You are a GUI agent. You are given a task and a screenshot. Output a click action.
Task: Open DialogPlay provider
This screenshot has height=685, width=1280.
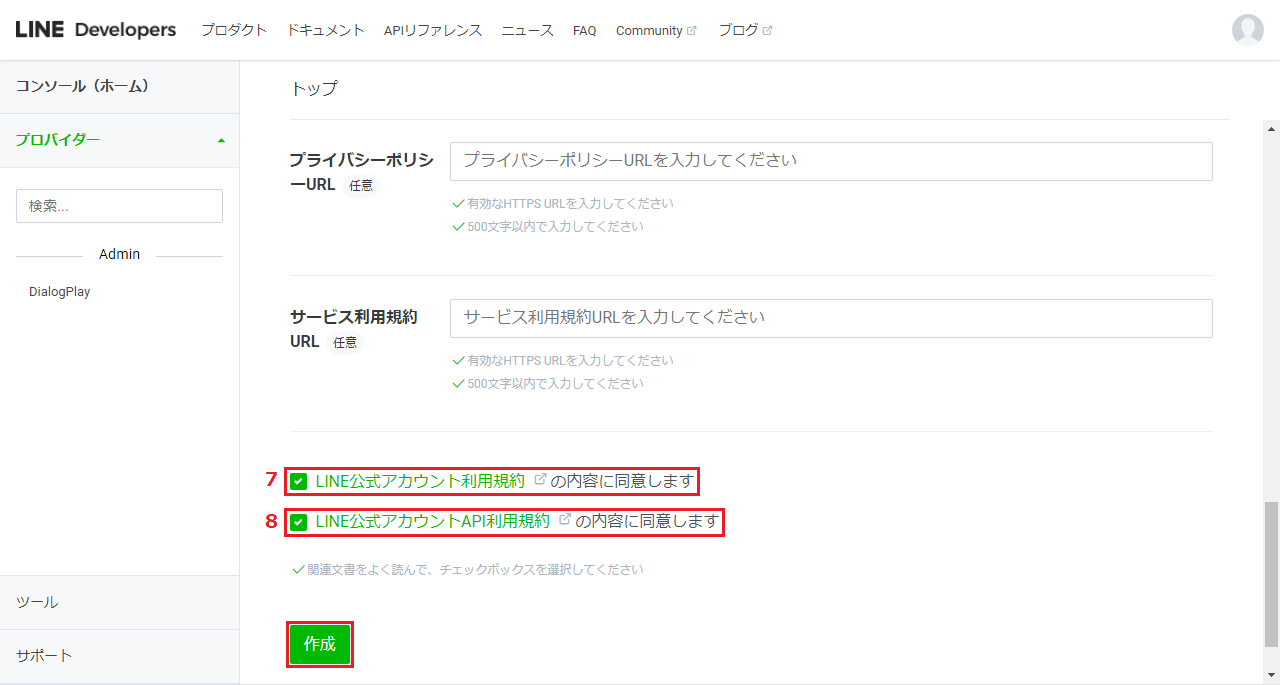pos(60,292)
